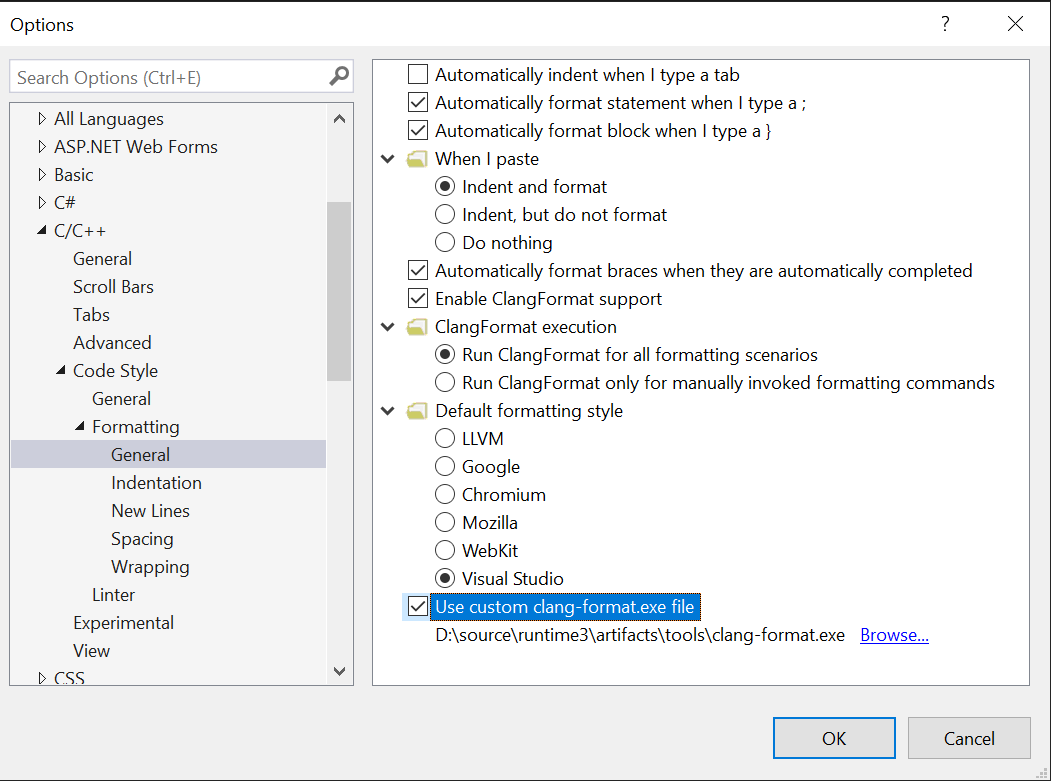
Task: Open the New Lines page
Action: (x=150, y=511)
